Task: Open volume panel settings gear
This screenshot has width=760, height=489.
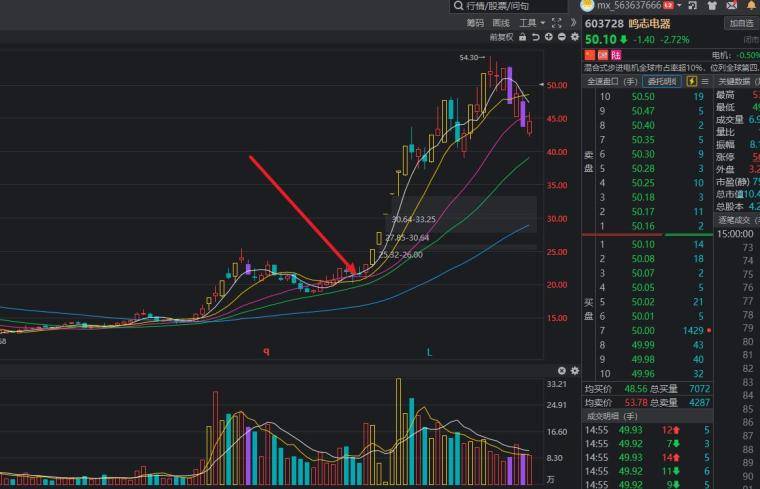Action: [x=575, y=371]
